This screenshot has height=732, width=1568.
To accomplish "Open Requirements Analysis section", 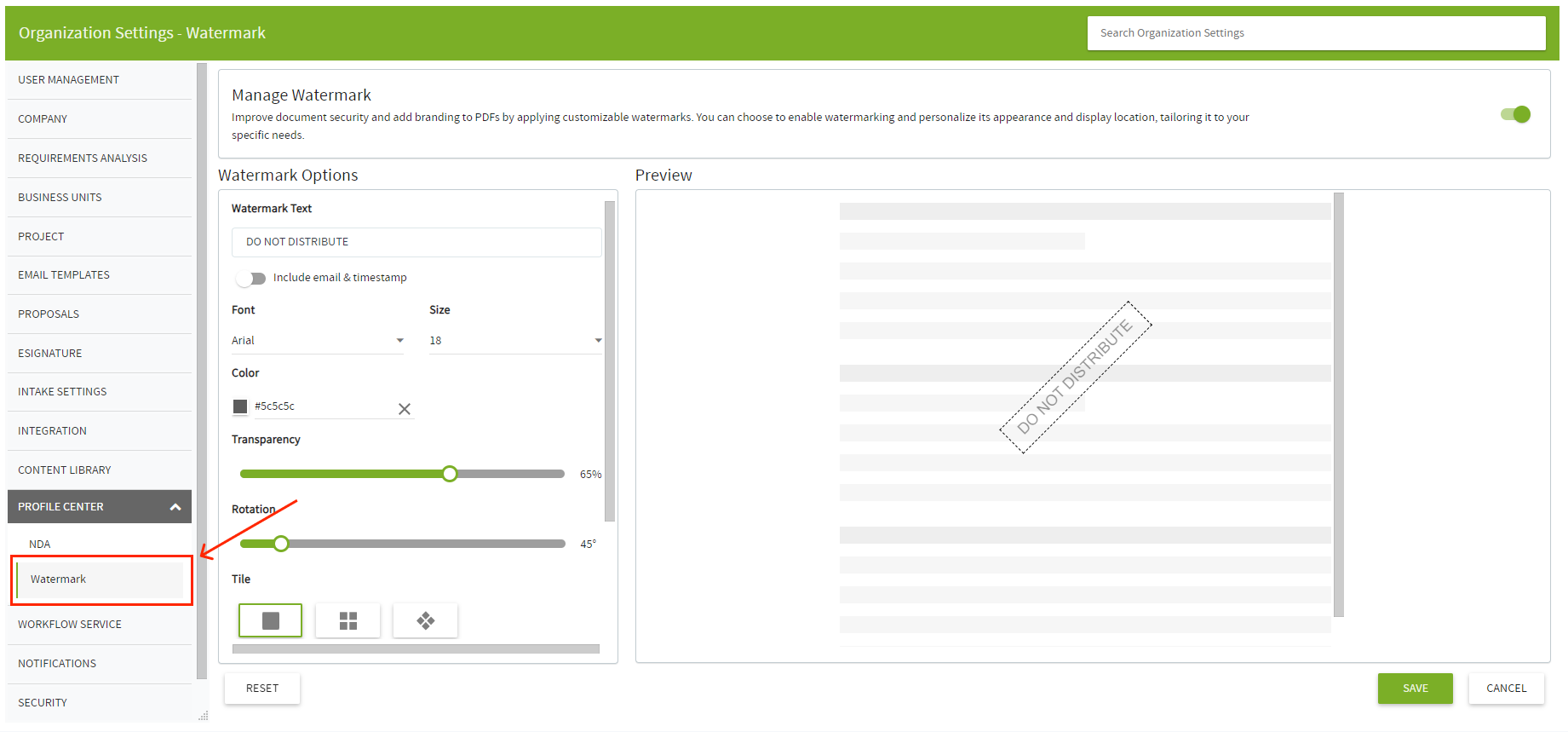I will tap(99, 159).
